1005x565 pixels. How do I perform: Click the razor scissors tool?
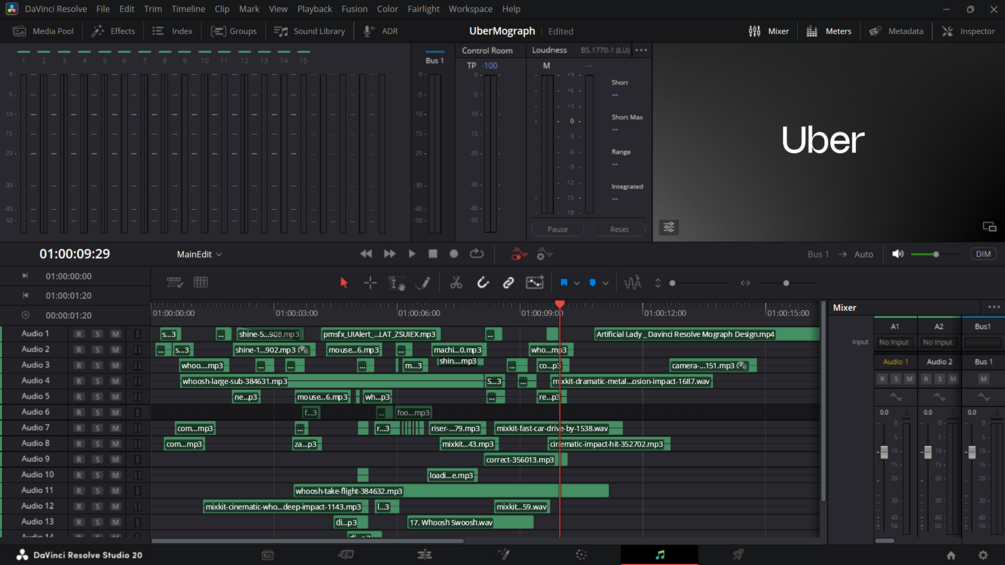tap(456, 282)
